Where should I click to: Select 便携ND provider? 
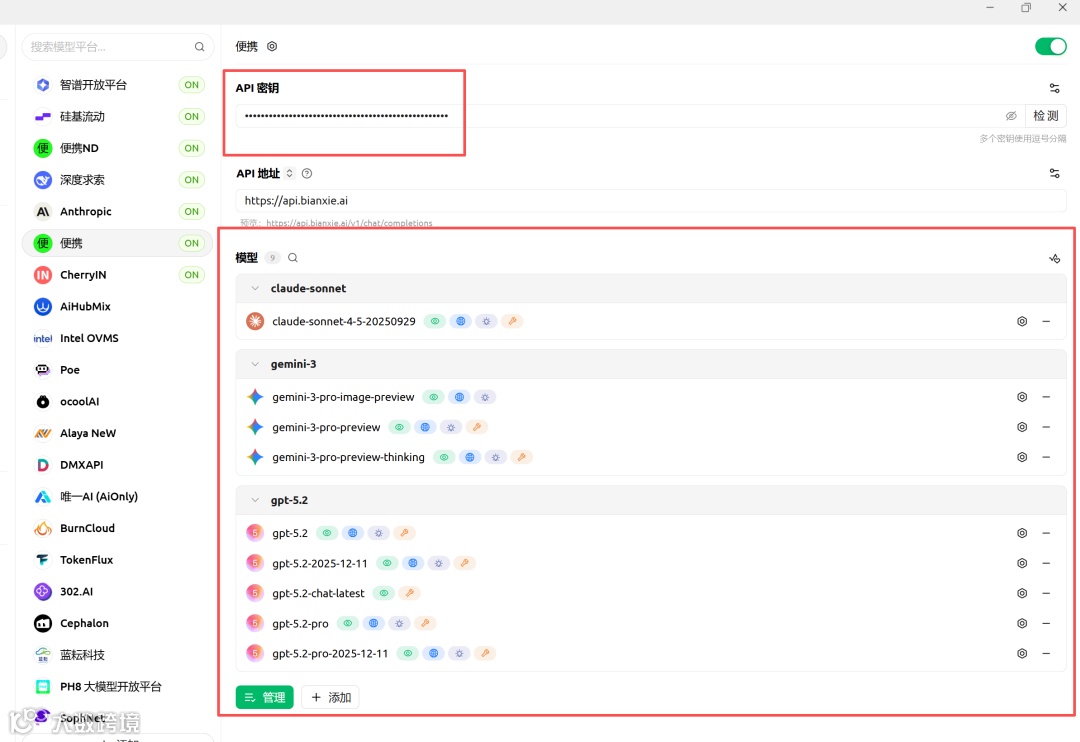(x=118, y=148)
